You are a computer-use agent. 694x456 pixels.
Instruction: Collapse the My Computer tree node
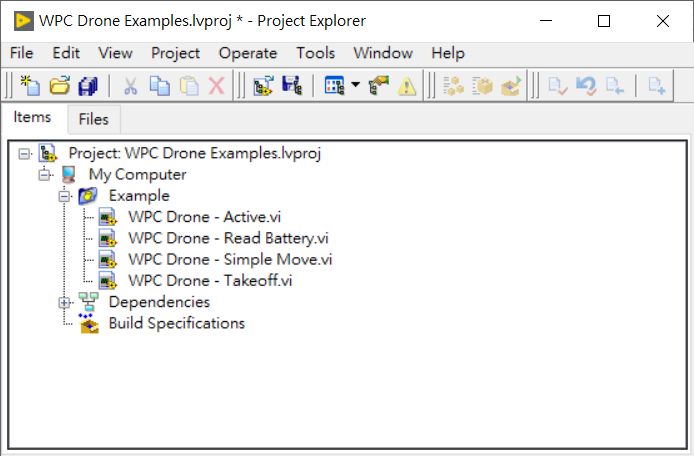pos(45,175)
